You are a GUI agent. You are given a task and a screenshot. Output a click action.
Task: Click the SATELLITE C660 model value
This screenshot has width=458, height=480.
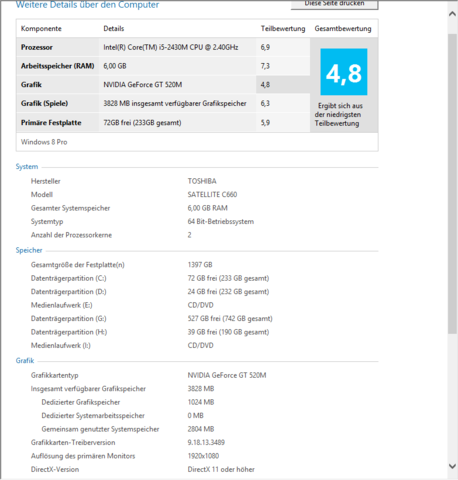[212, 195]
